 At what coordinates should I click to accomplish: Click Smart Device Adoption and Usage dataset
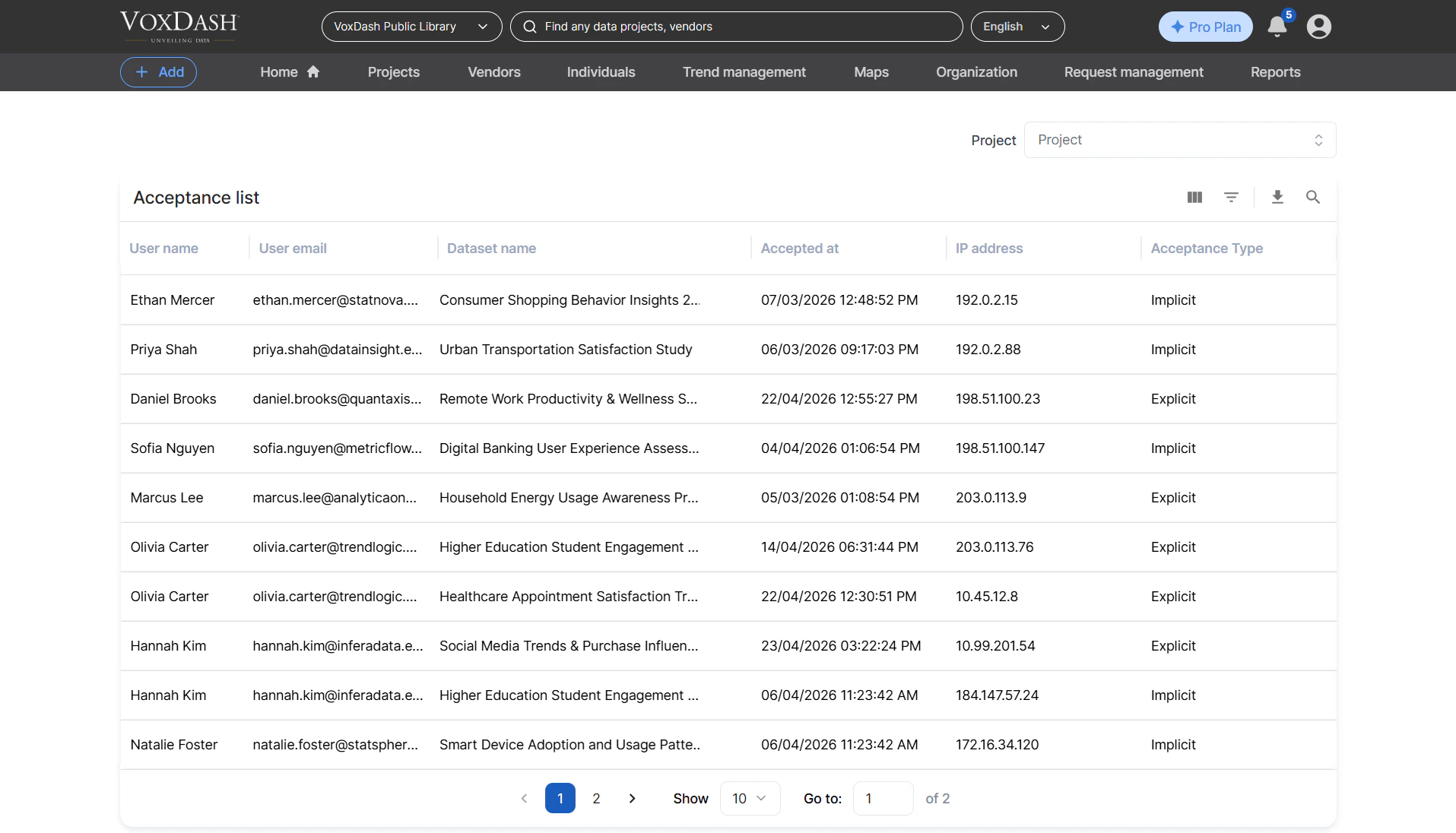(x=569, y=745)
